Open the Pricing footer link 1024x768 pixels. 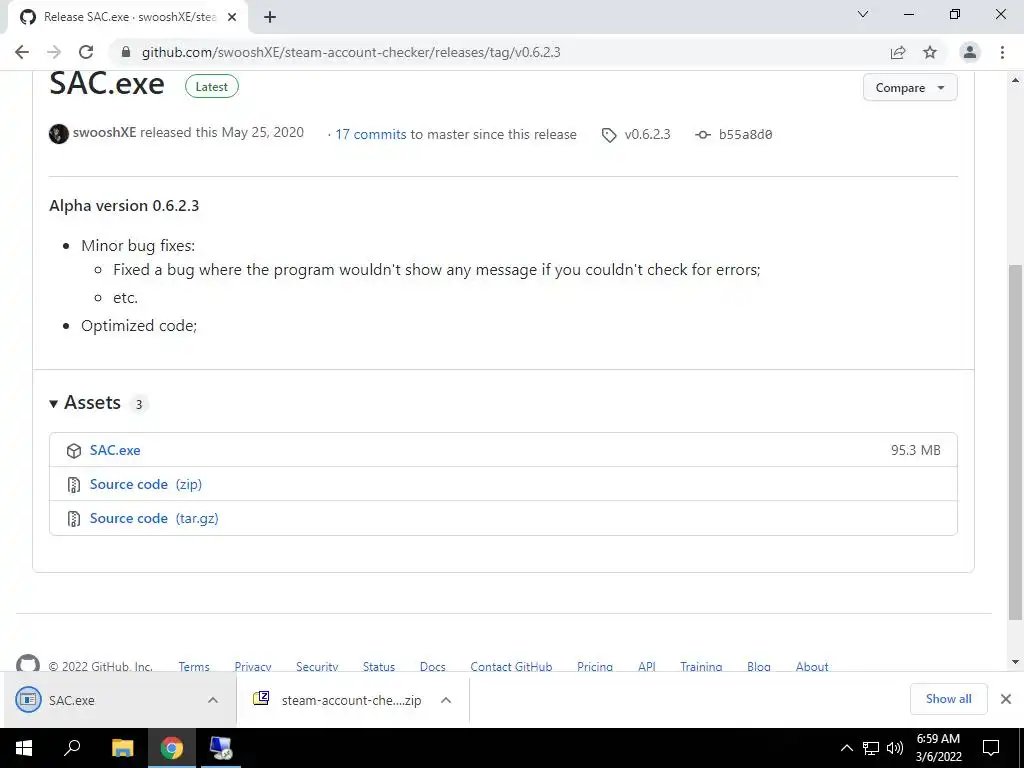tap(595, 666)
